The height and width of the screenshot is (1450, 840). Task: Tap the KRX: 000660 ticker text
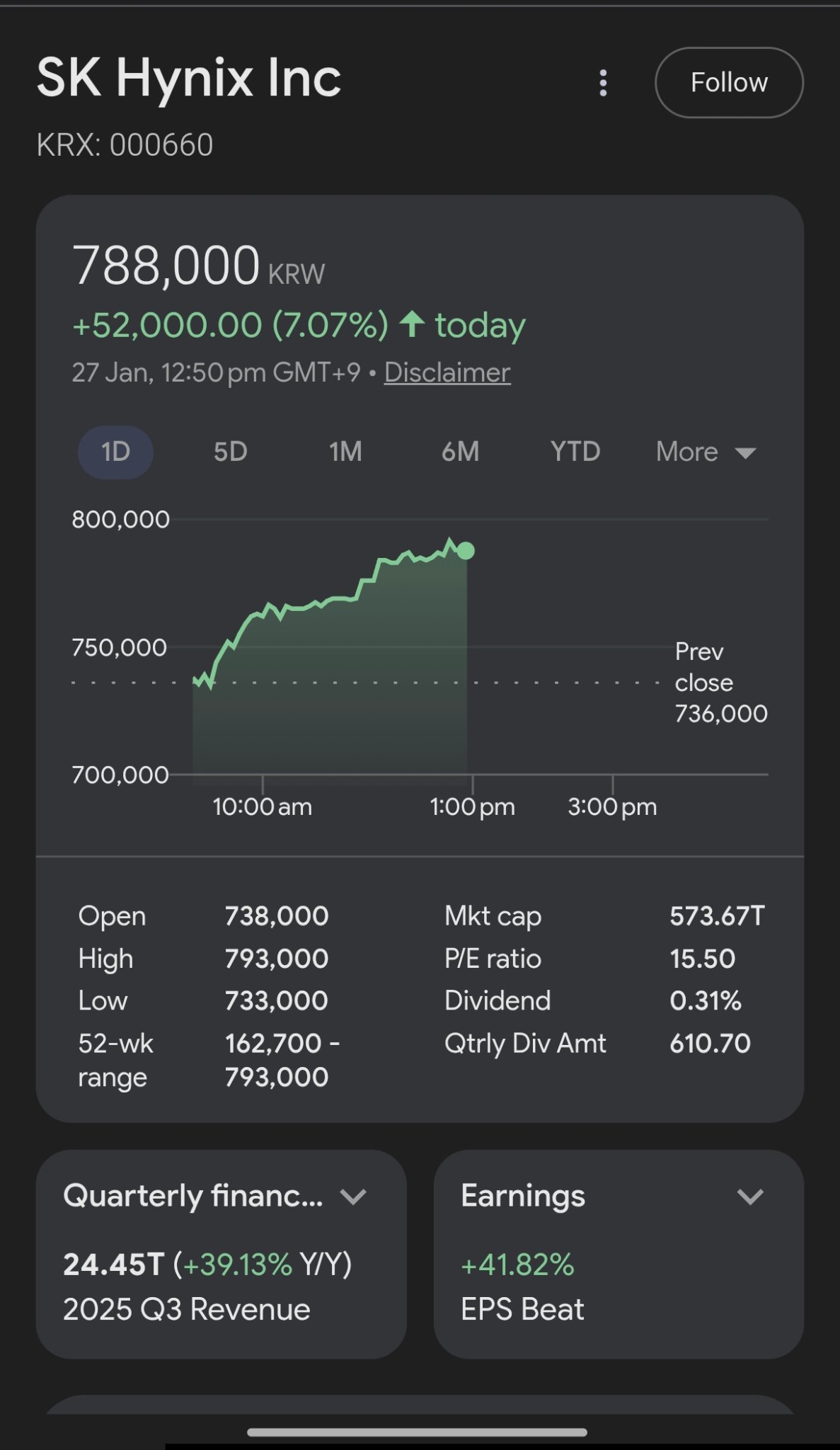click(125, 145)
